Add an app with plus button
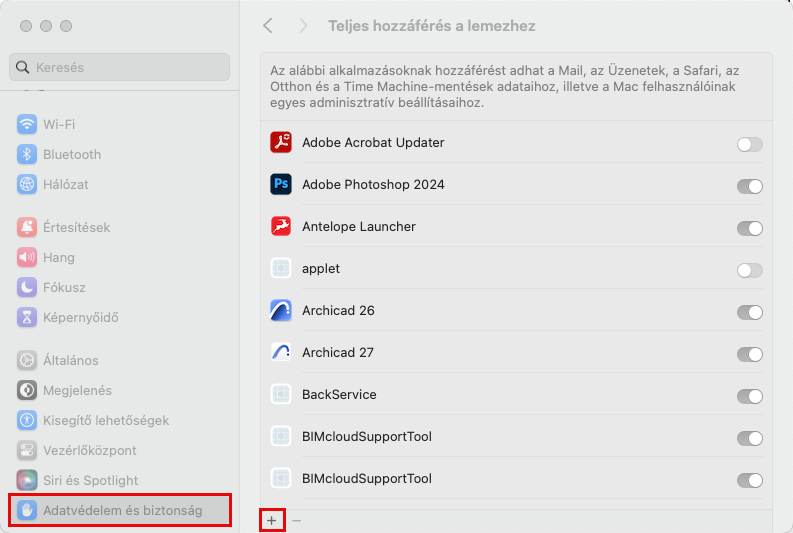This screenshot has width=793, height=533. point(272,520)
